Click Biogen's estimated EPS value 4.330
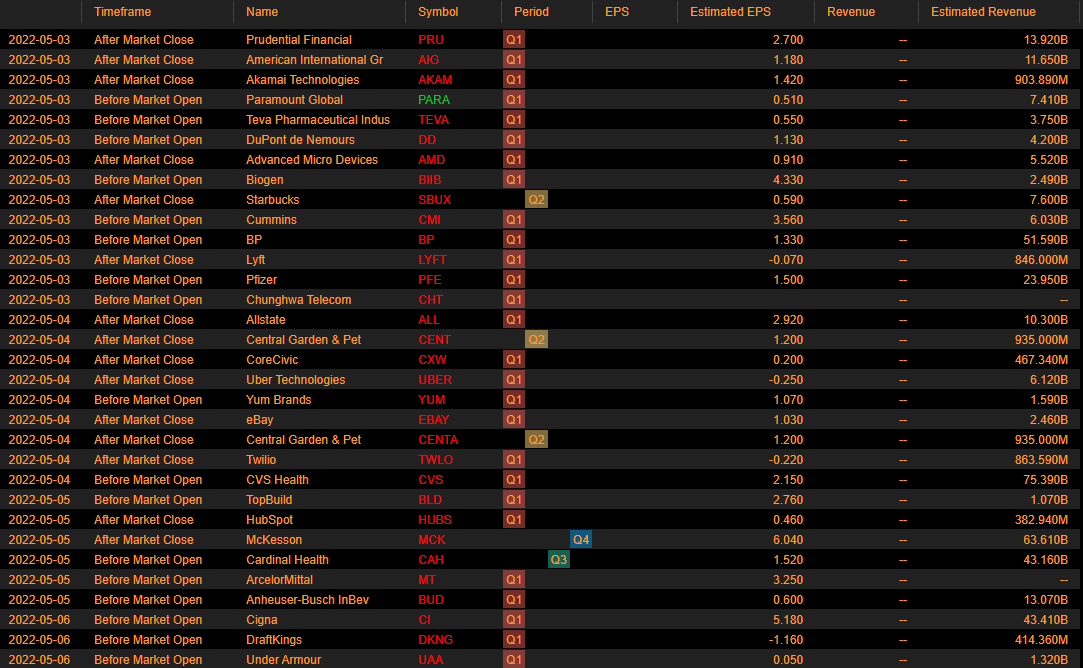The image size is (1083, 668). click(x=787, y=180)
